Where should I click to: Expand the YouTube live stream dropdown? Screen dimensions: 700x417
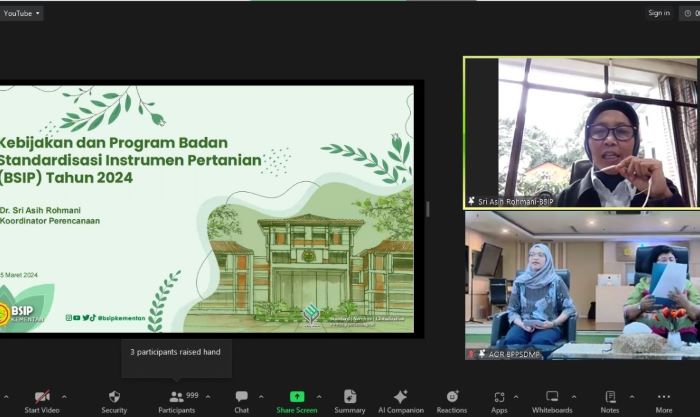[22, 14]
